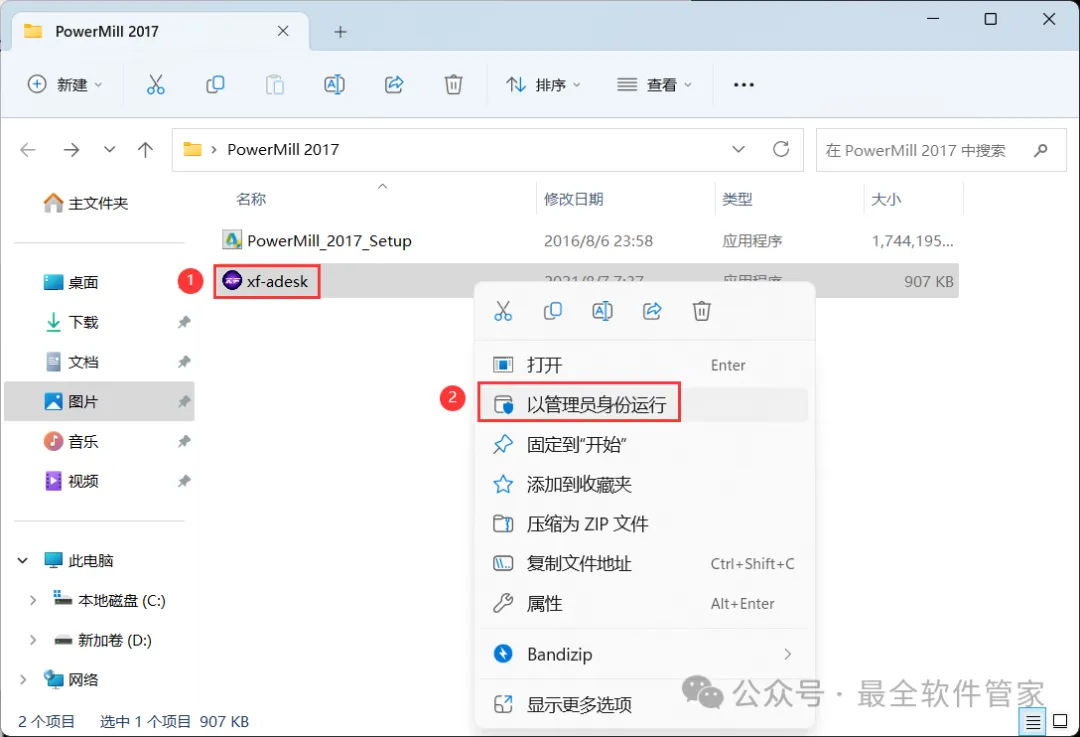This screenshot has width=1080, height=737.
Task: Click the pin icon next to 音乐
Action: click(184, 442)
